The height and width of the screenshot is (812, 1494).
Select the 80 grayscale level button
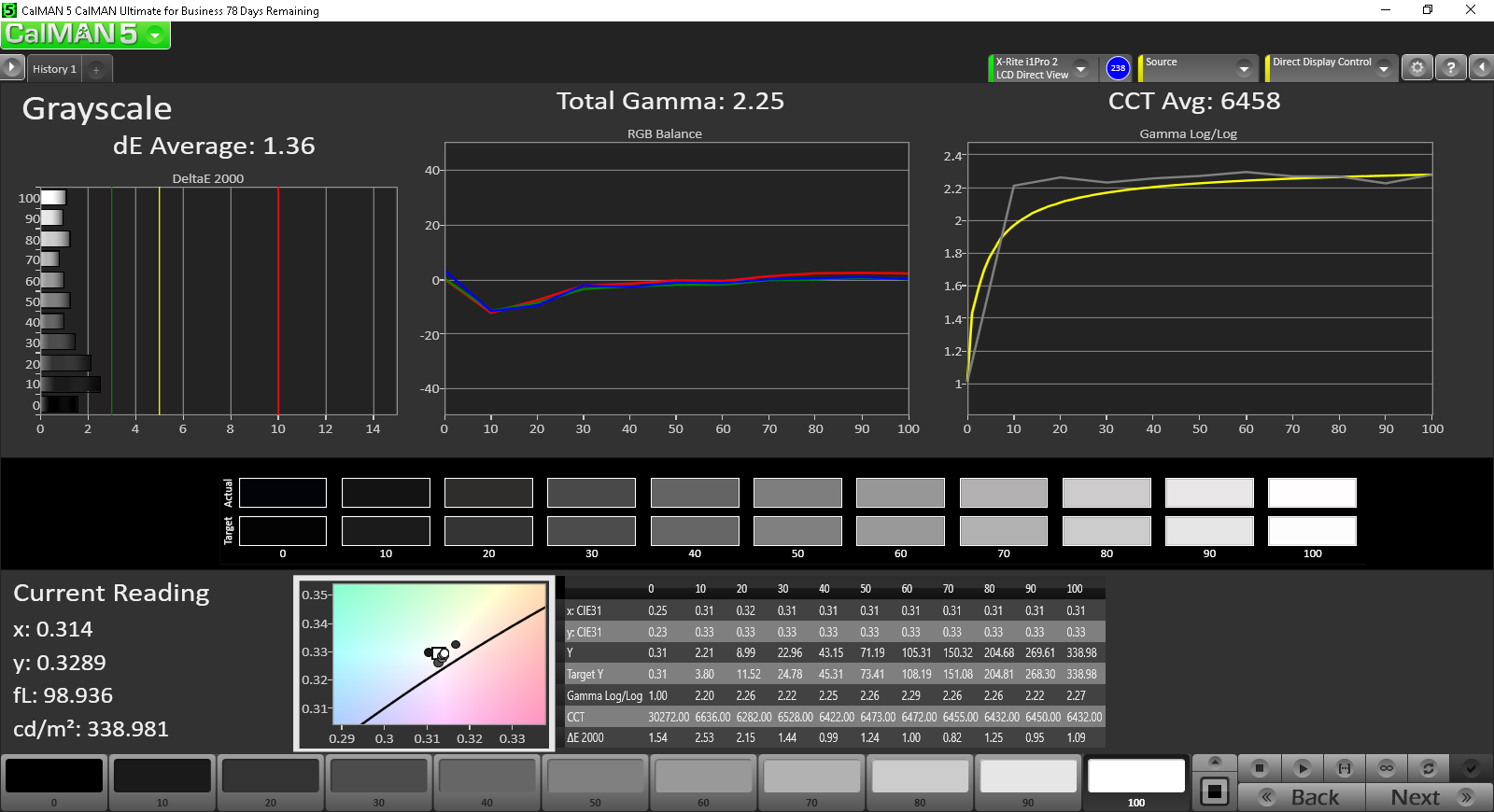pos(920,782)
